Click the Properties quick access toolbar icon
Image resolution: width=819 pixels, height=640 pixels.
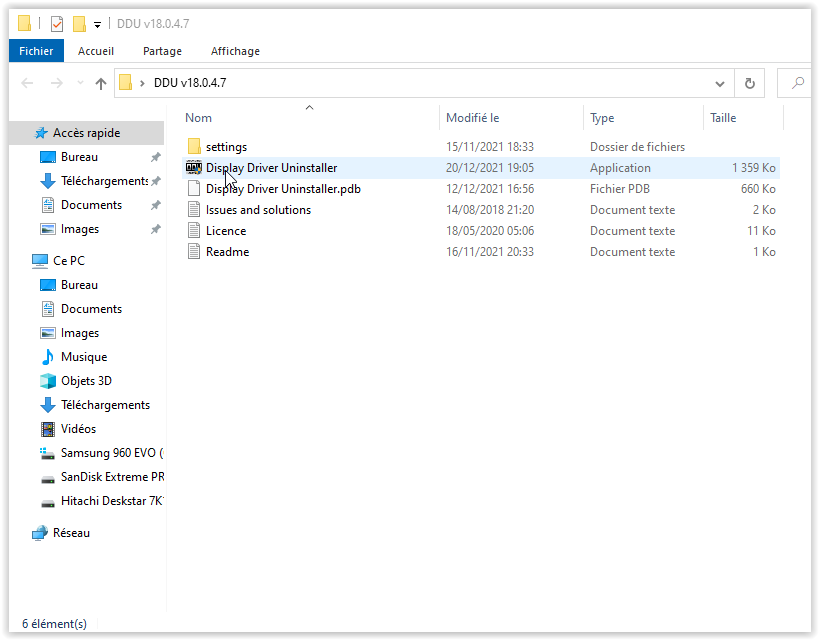click(57, 24)
